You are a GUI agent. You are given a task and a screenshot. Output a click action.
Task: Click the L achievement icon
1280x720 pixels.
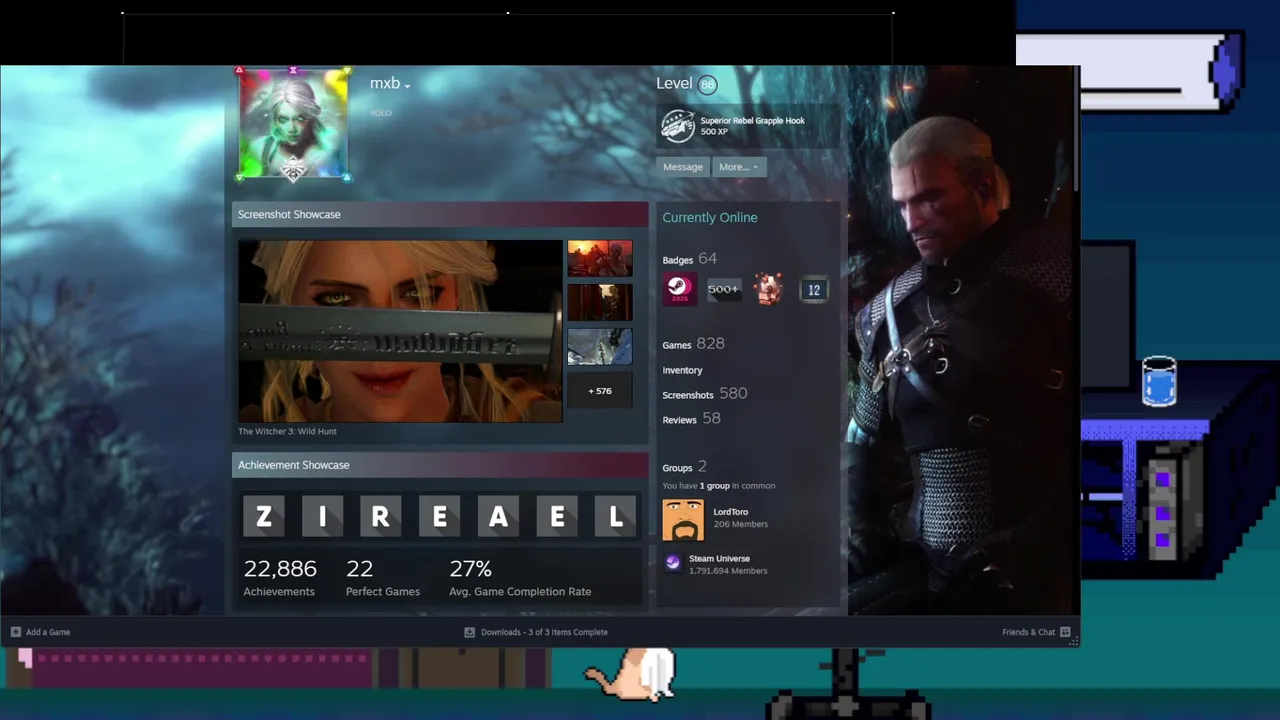point(616,516)
